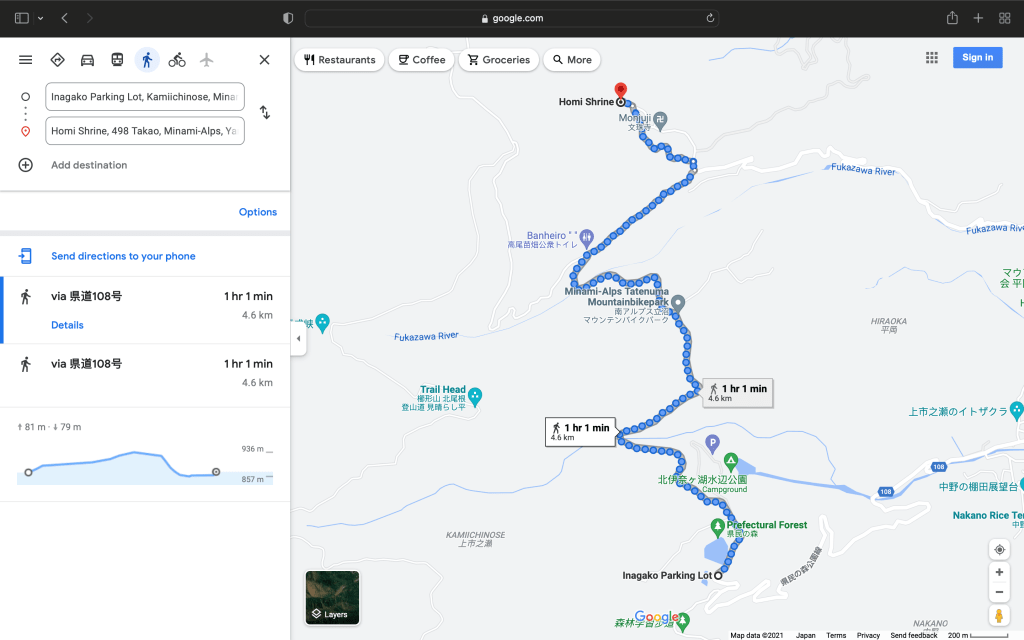
Task: Reverse starting point and destination
Action: [265, 113]
